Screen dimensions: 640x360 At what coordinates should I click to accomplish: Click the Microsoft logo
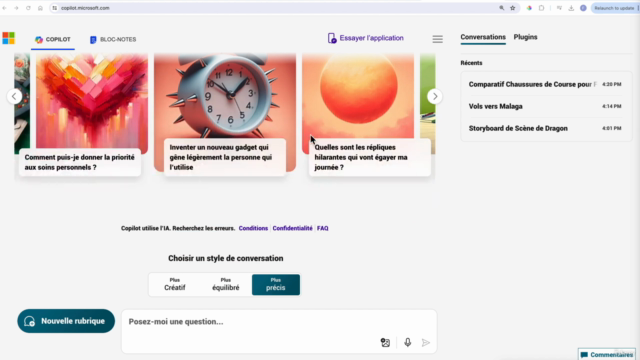[9, 38]
